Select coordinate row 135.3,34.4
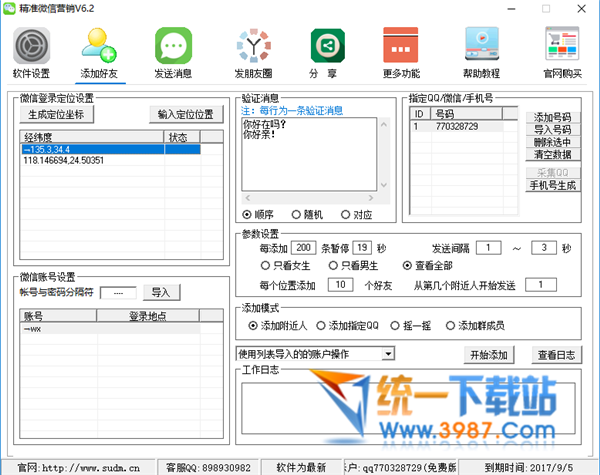This screenshot has height=475, width=600. (111, 149)
